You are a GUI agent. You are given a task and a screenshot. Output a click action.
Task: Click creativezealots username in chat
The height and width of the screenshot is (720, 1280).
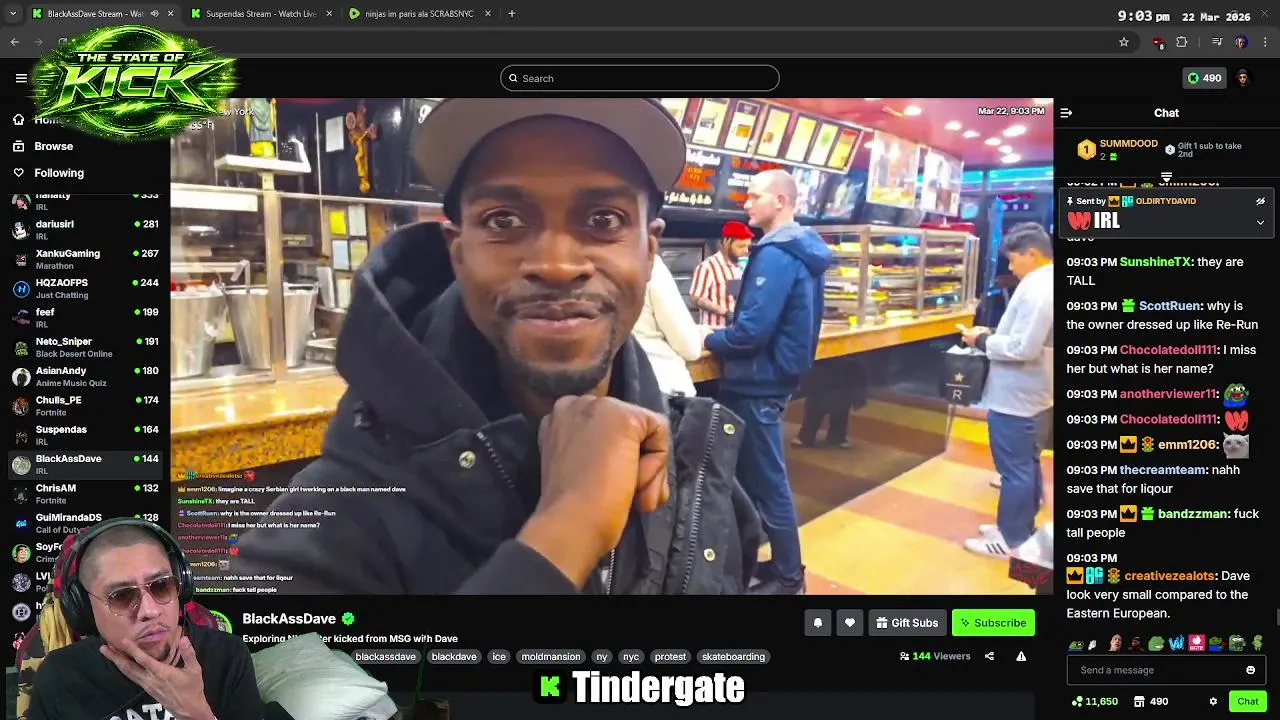coord(1169,576)
